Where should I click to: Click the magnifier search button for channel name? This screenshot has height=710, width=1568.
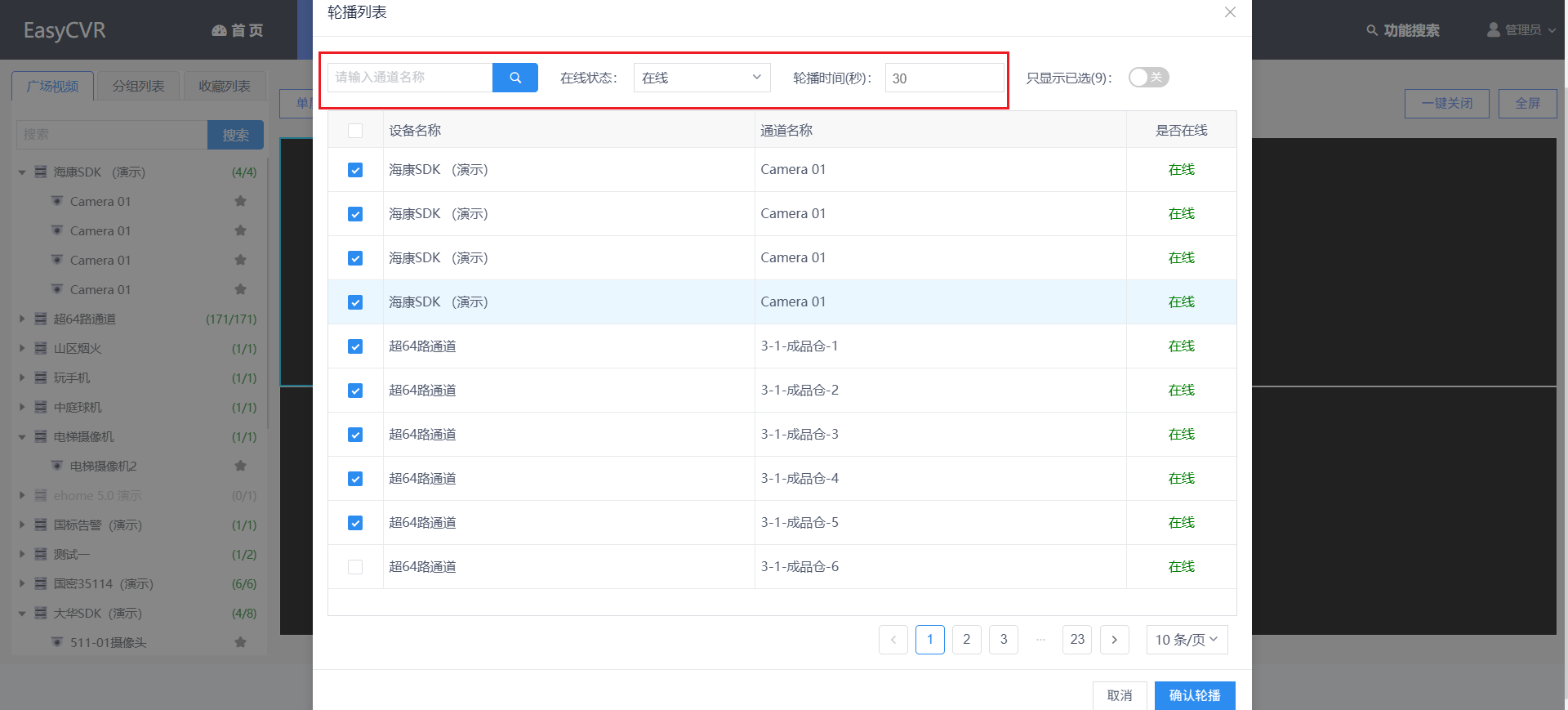click(514, 78)
